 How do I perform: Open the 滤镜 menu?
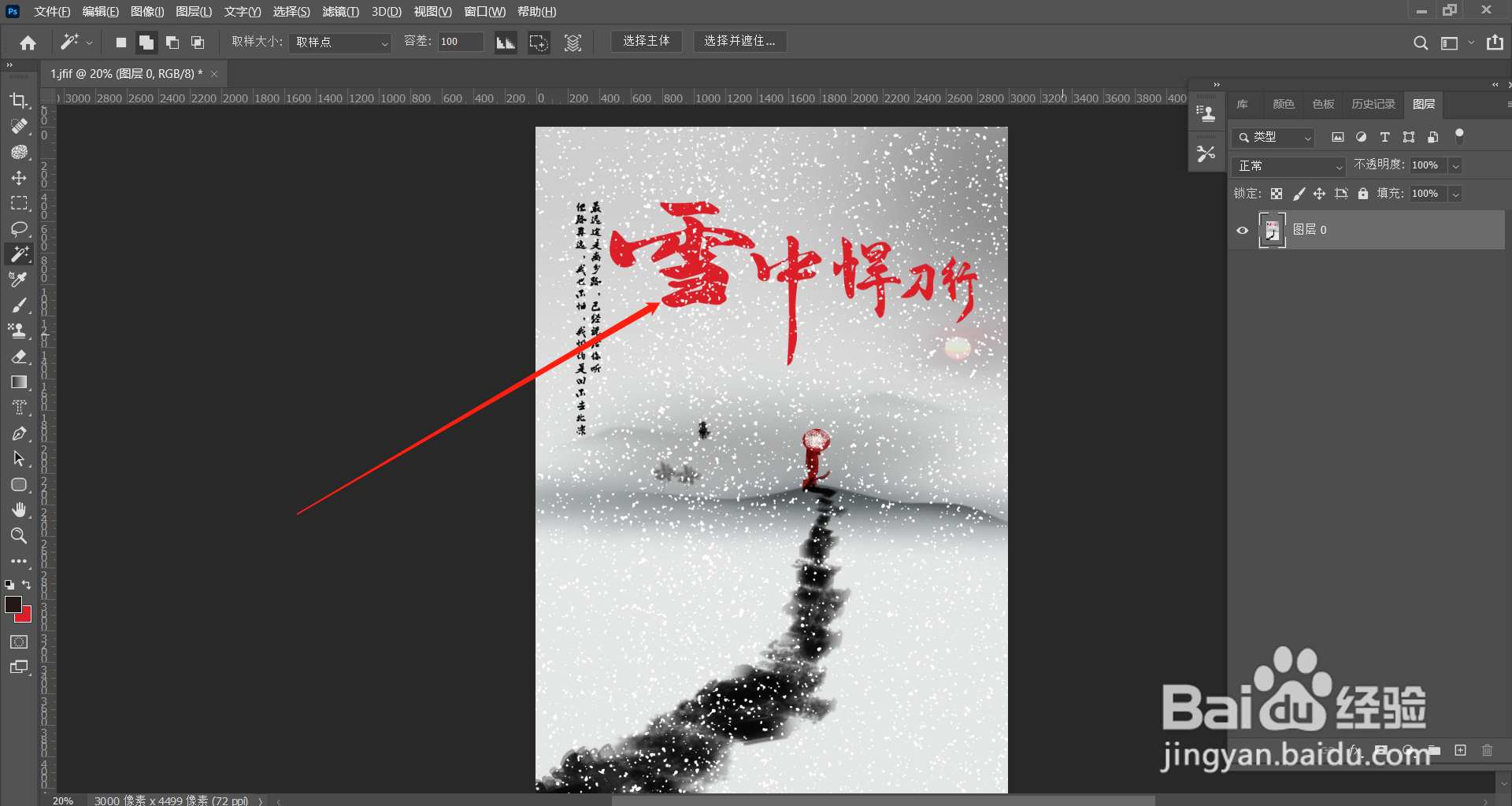click(340, 11)
